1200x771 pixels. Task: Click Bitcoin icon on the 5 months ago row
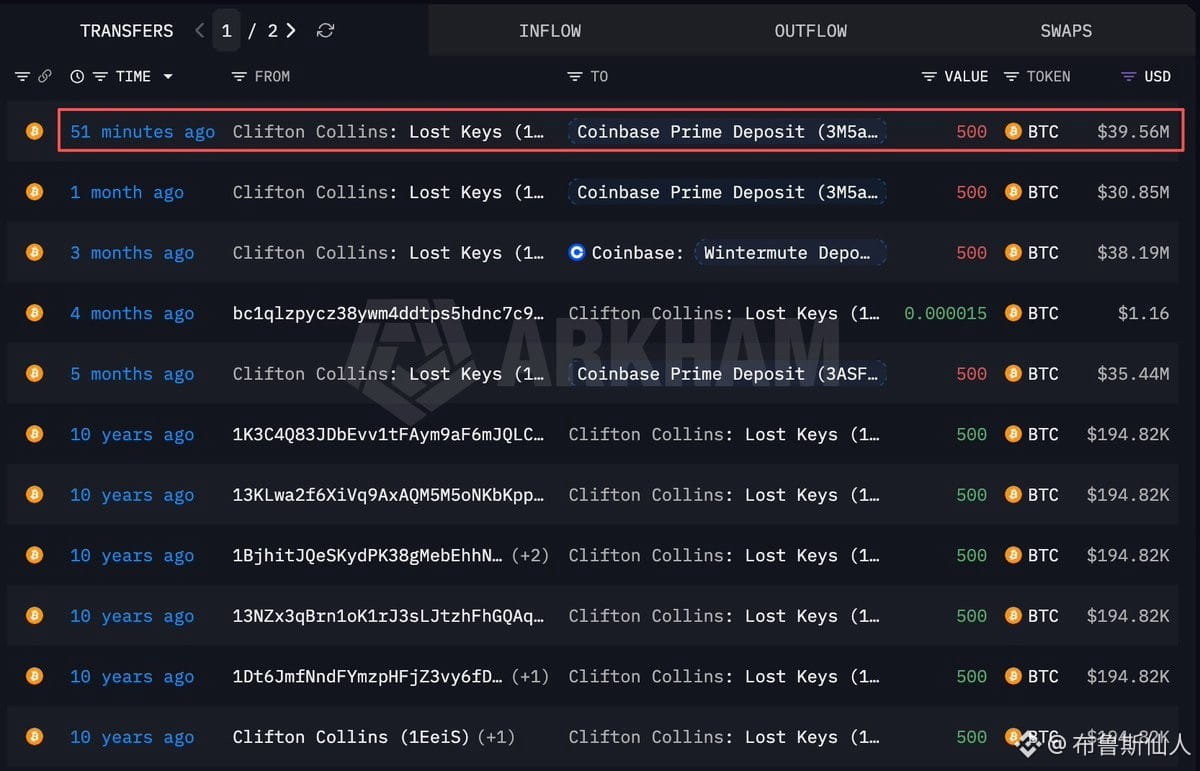35,373
